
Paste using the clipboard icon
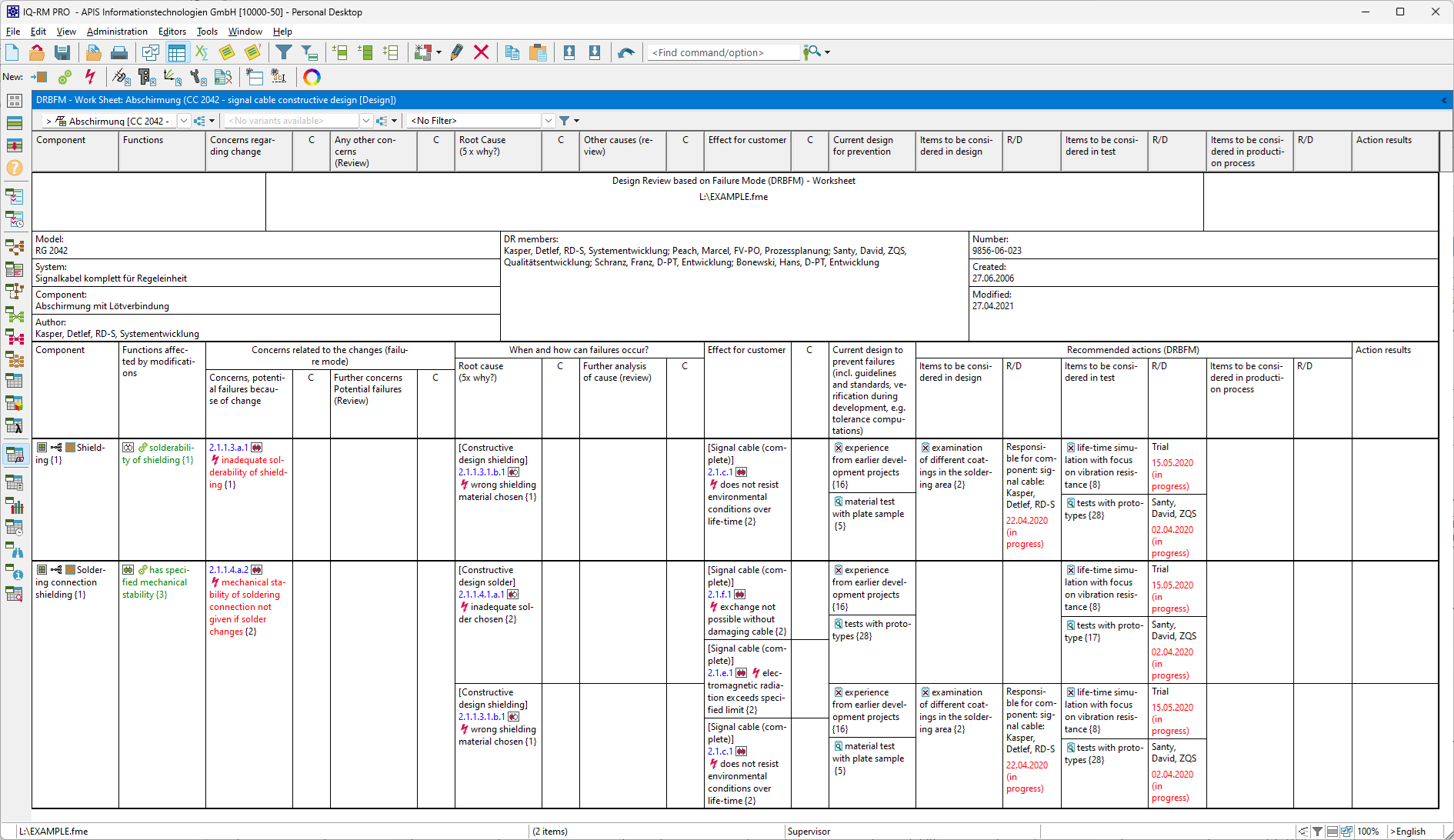point(538,52)
